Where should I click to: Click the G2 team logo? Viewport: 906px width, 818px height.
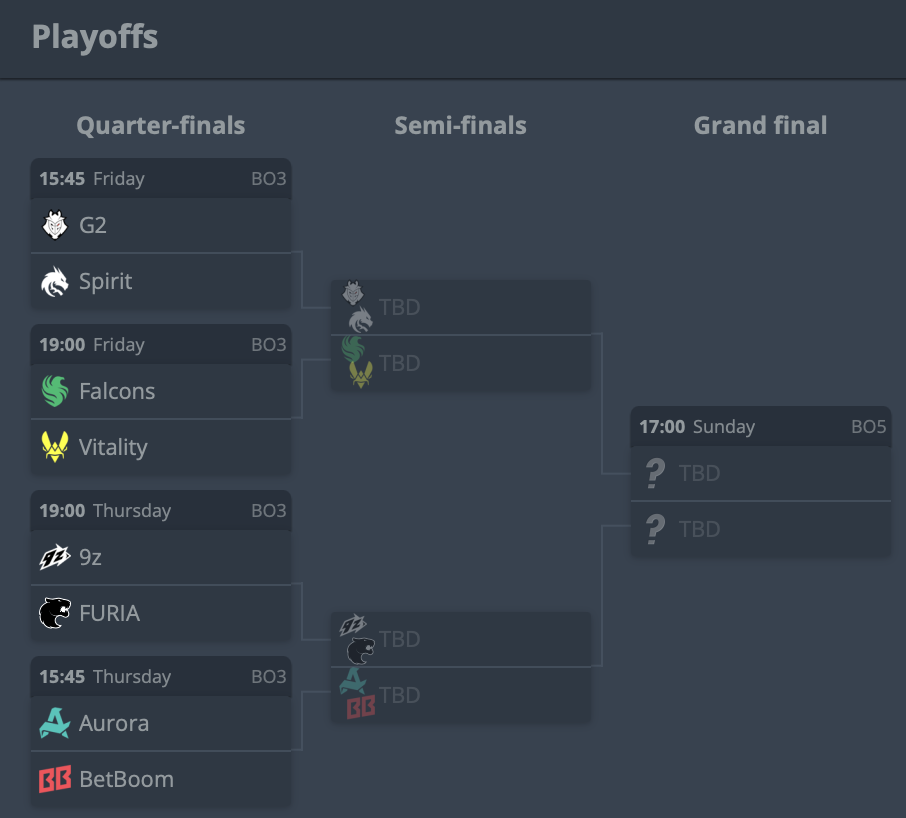click(55, 225)
